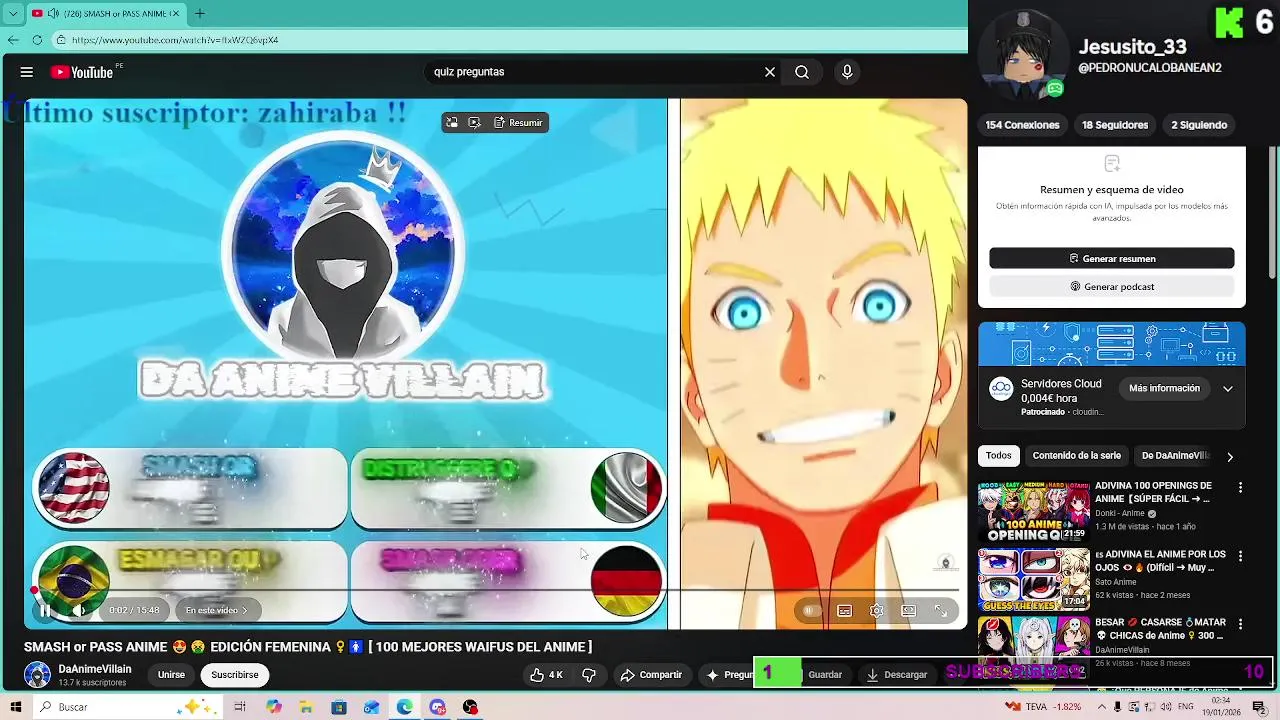Click the URL address bar
This screenshot has height=720, width=1280.
(x=510, y=40)
